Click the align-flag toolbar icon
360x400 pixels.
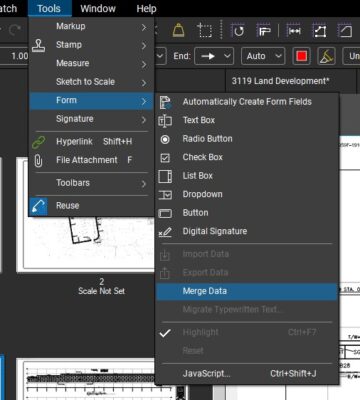tap(264, 31)
